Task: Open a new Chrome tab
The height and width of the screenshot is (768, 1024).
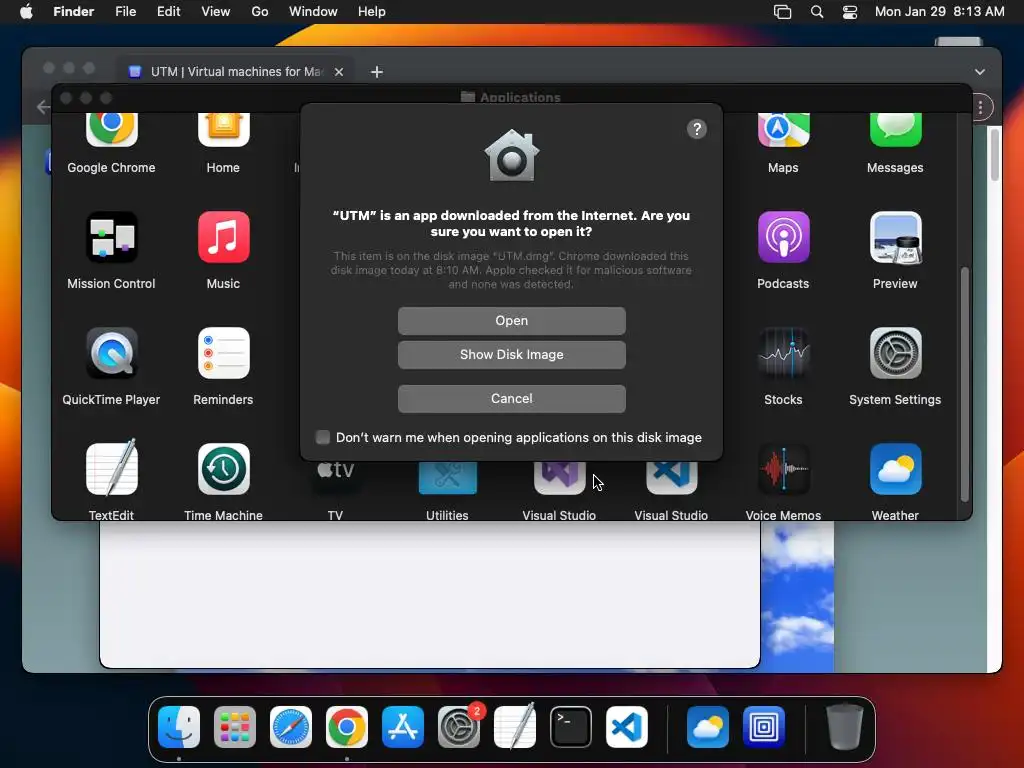Action: pos(377,72)
